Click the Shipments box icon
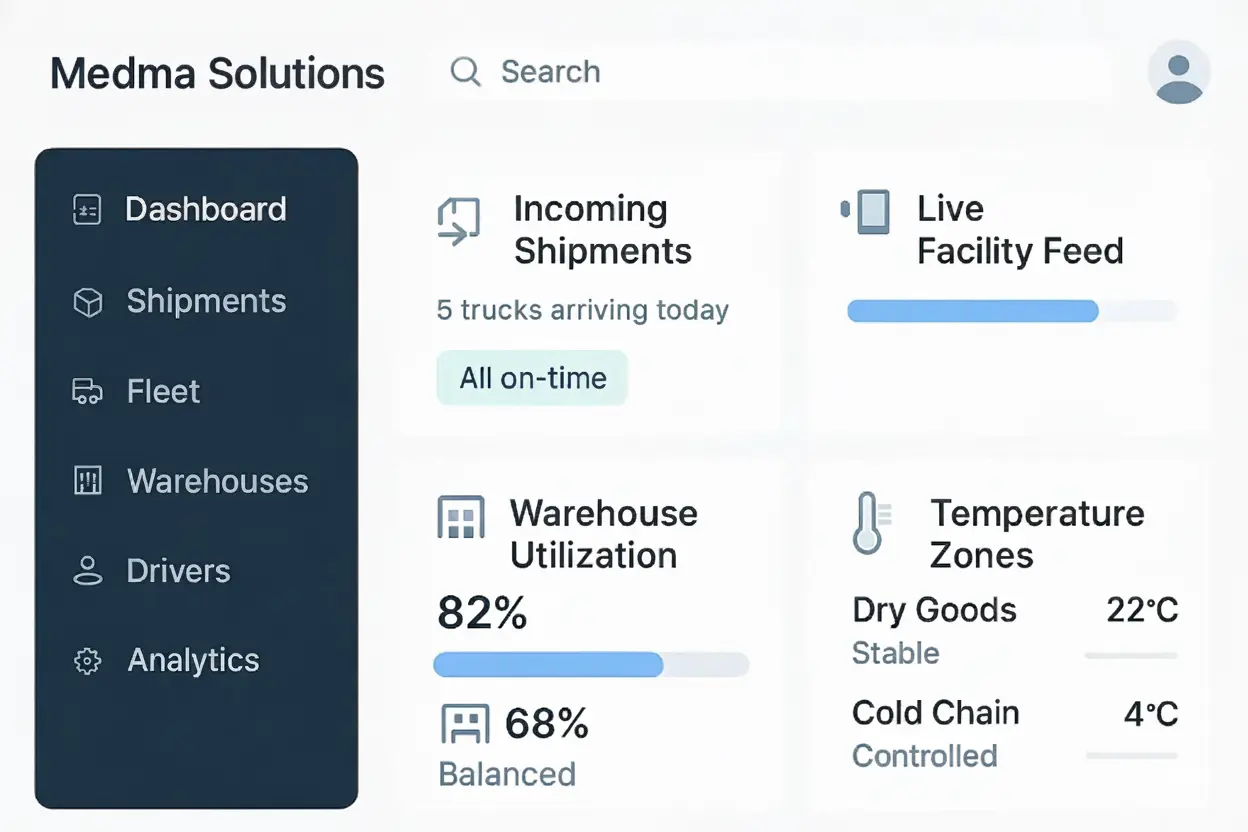 (88, 302)
